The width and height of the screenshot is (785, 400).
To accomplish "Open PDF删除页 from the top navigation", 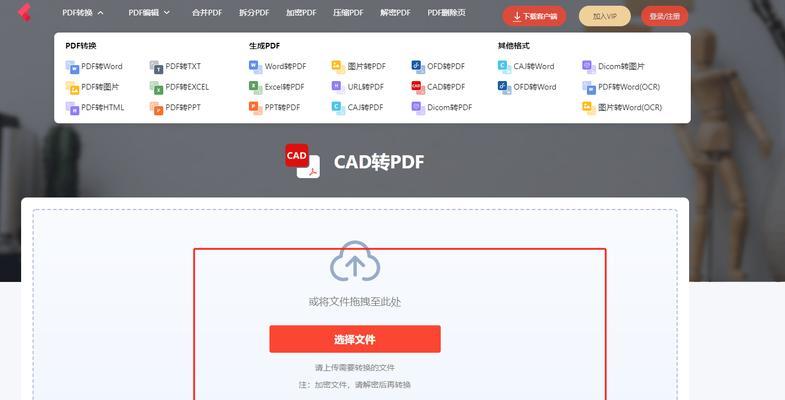I will [446, 13].
